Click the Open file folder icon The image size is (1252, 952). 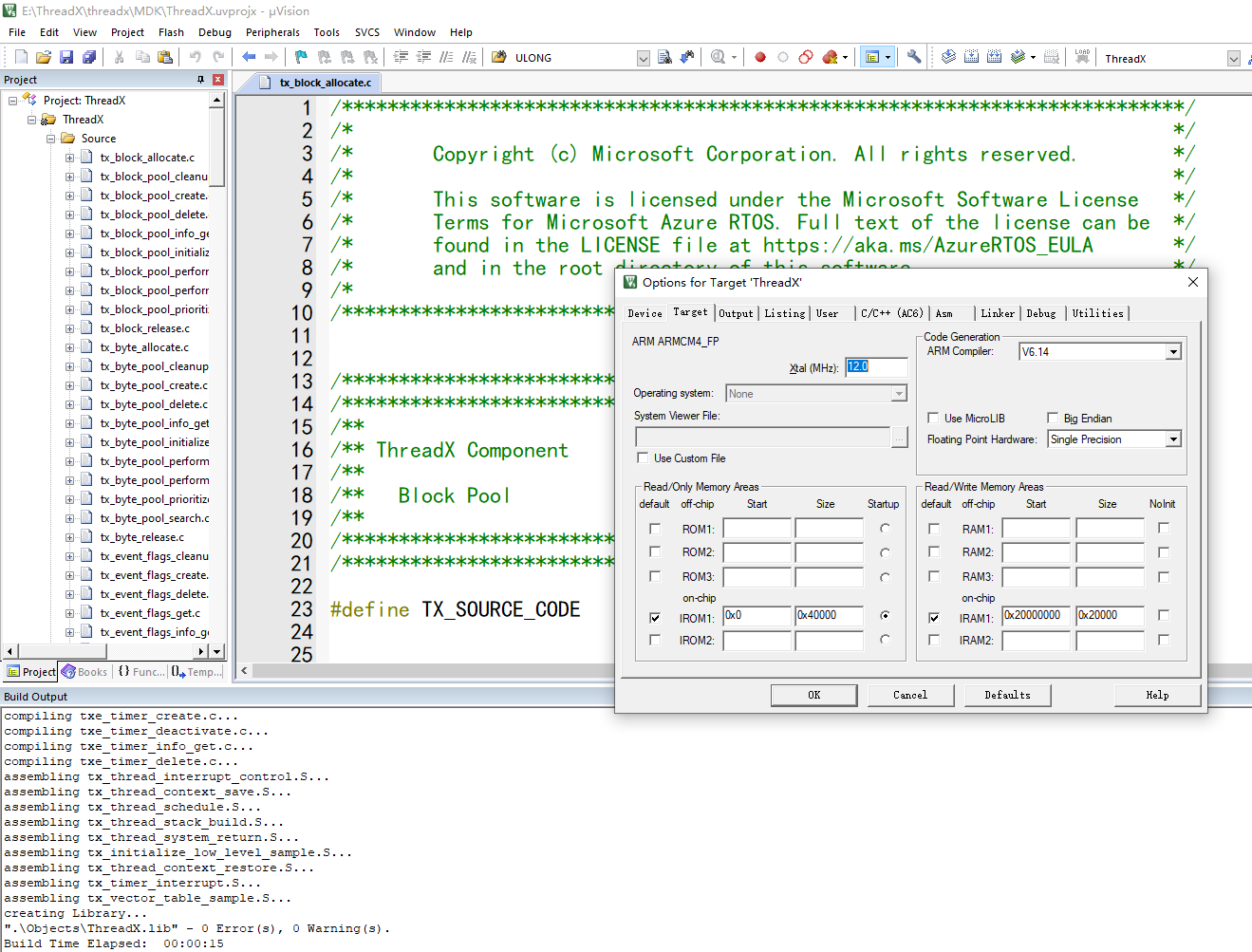[x=44, y=58]
